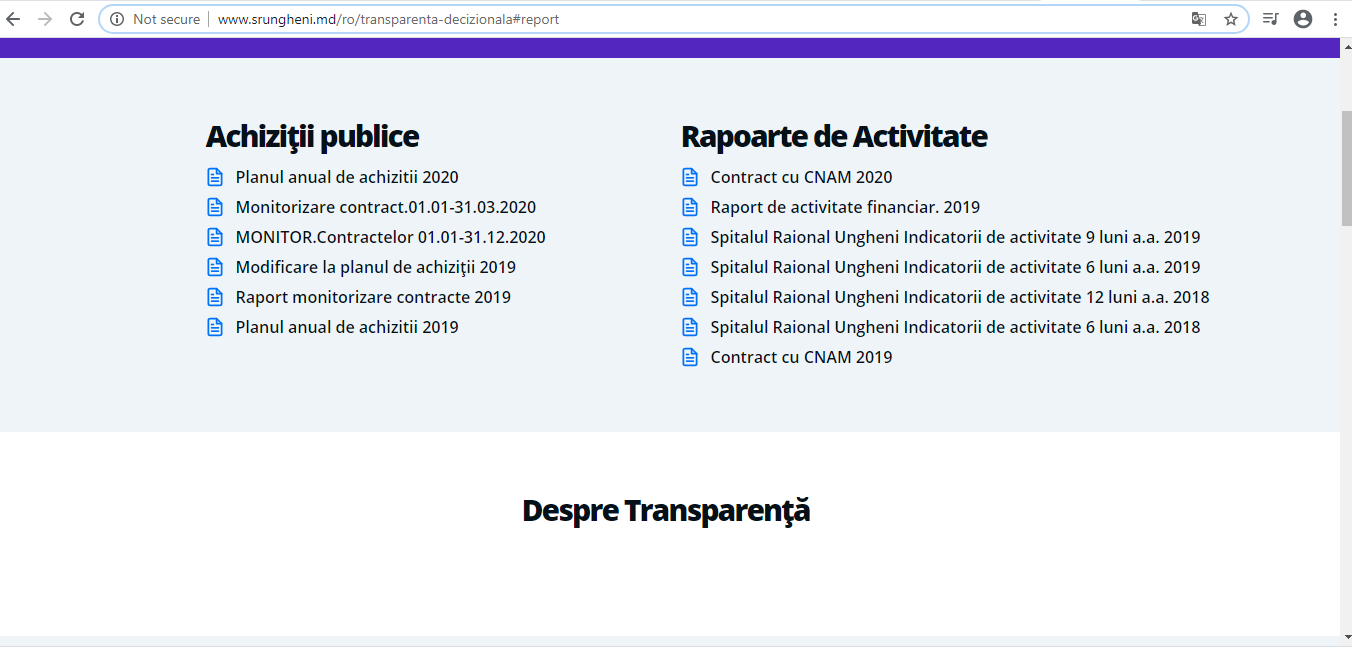Open Indicatorii de activitate 9 luni 2019 link
The image size is (1352, 648).
pyautogui.click(x=955, y=237)
